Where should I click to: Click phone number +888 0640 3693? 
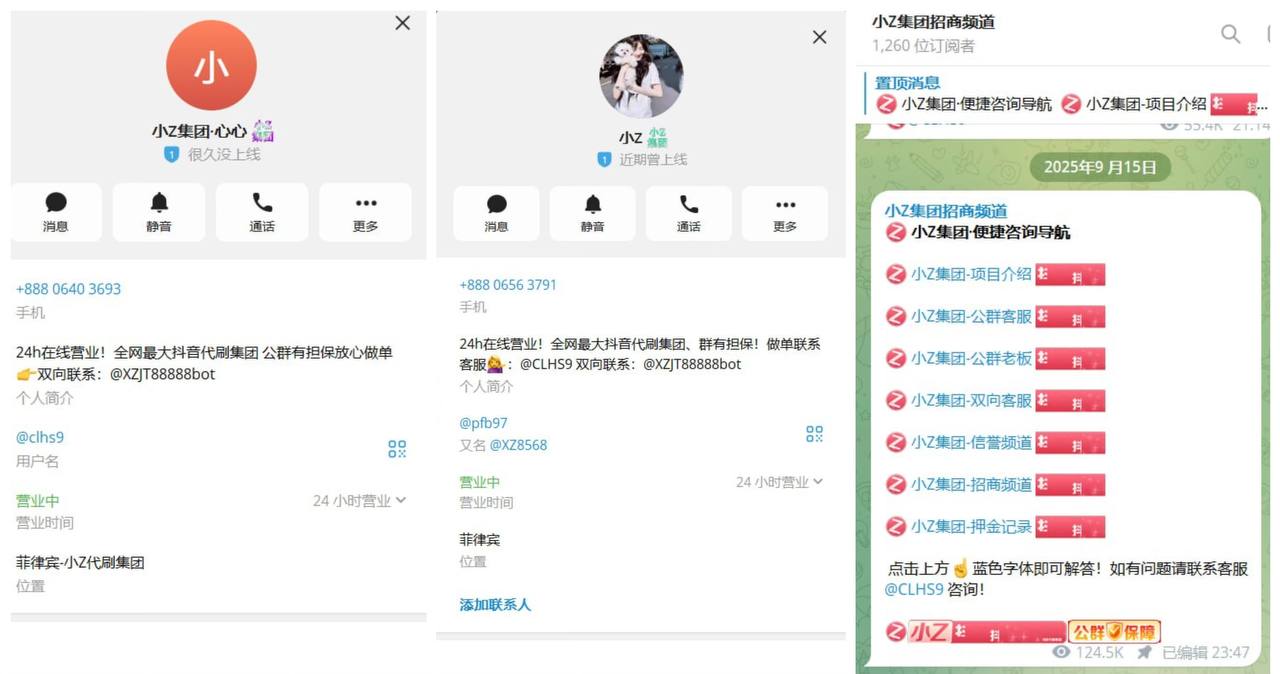tap(68, 289)
